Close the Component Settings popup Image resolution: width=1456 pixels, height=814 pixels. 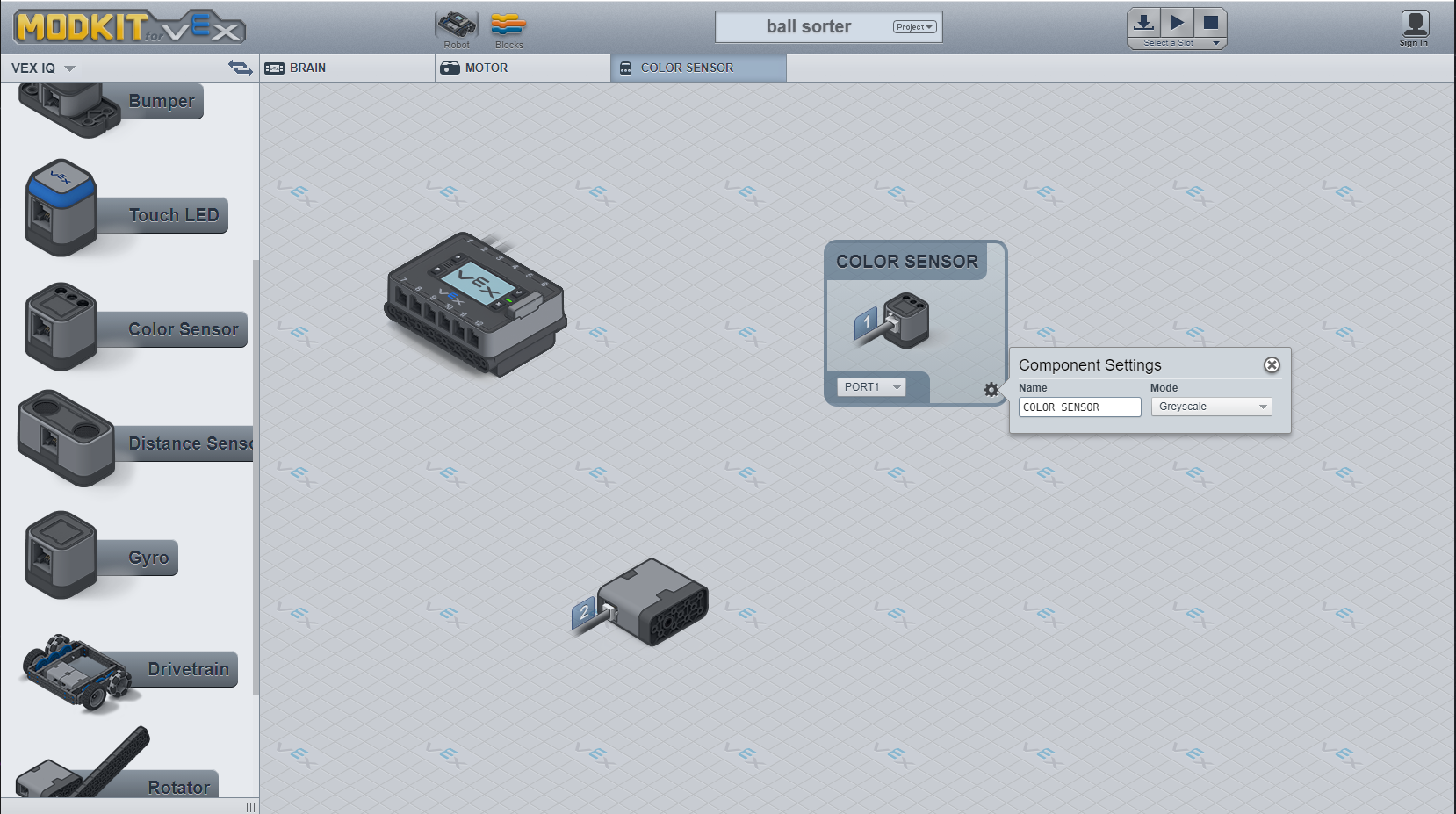click(x=1271, y=364)
